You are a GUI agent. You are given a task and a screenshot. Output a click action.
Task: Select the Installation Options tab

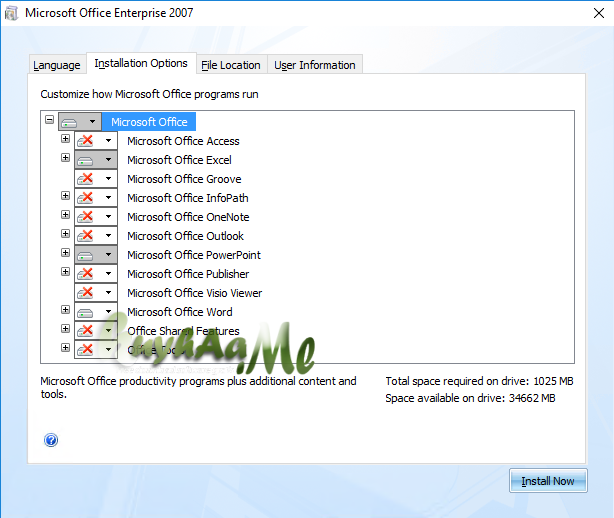click(141, 63)
